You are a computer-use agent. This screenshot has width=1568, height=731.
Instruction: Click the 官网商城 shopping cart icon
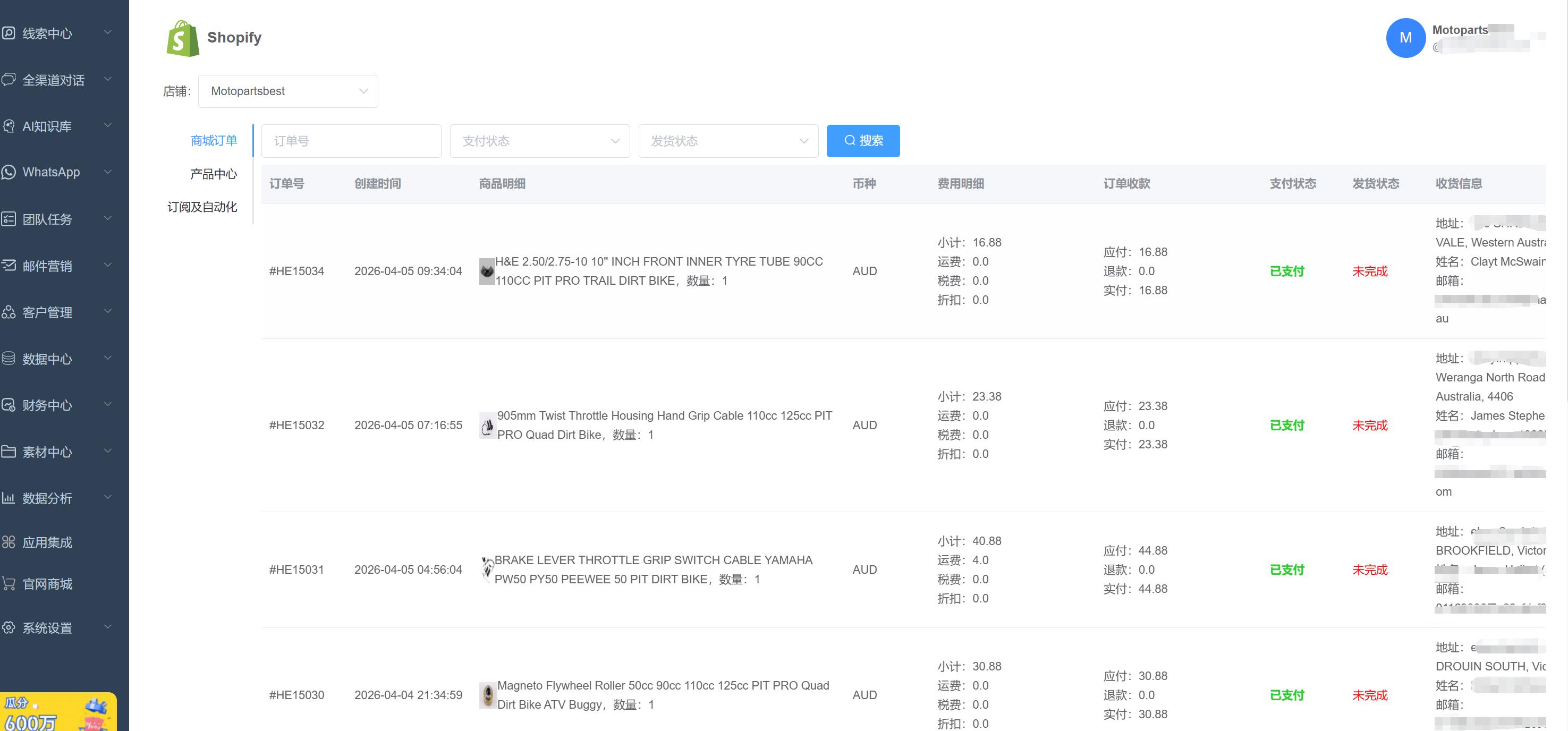9,584
